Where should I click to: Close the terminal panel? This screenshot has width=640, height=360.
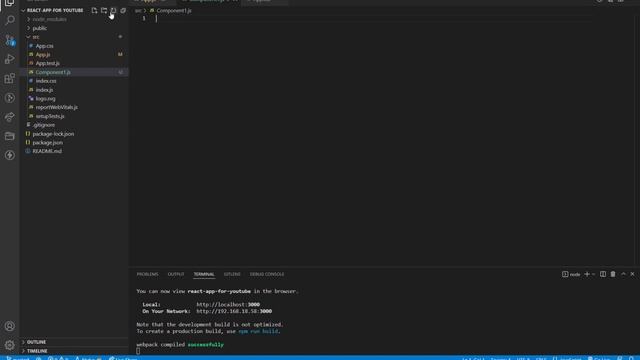(x=632, y=274)
